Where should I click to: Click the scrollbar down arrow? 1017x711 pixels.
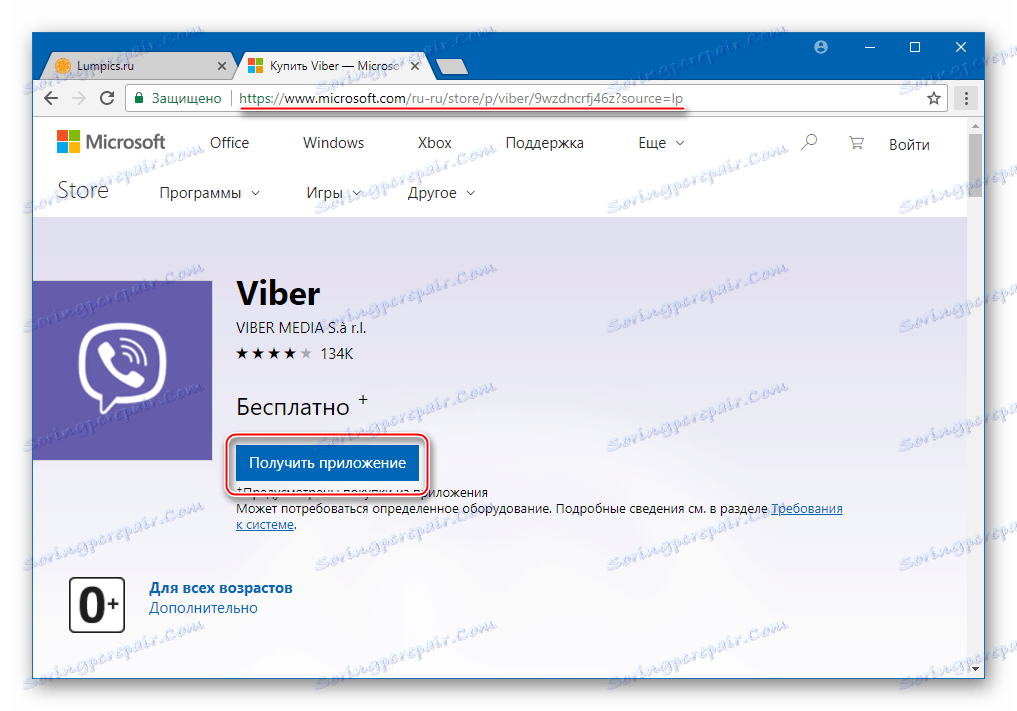(975, 668)
